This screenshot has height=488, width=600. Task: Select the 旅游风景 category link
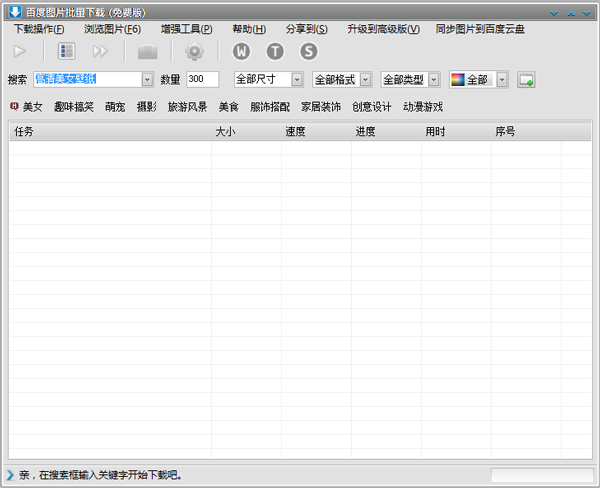pyautogui.click(x=188, y=107)
